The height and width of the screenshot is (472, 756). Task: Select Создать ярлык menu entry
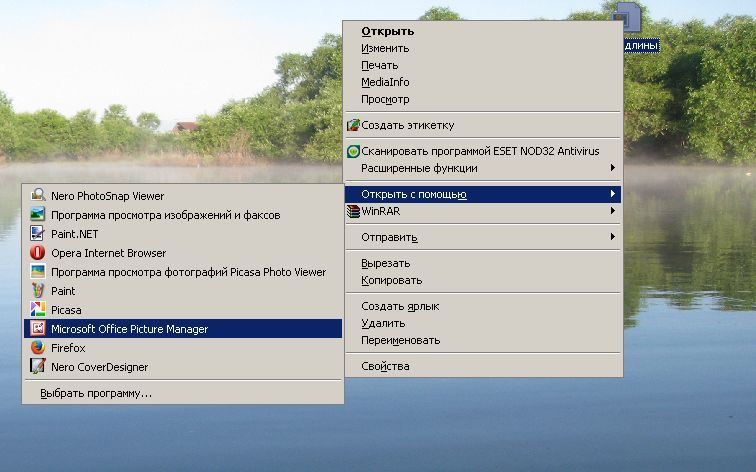(x=483, y=306)
